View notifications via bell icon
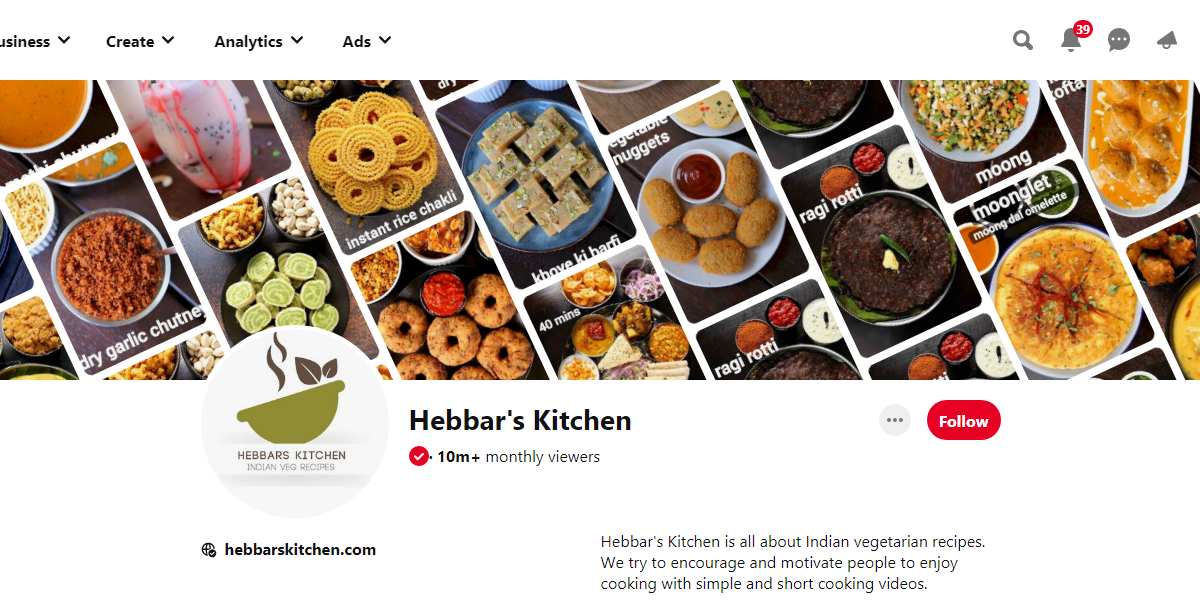The height and width of the screenshot is (608, 1200). point(1071,40)
